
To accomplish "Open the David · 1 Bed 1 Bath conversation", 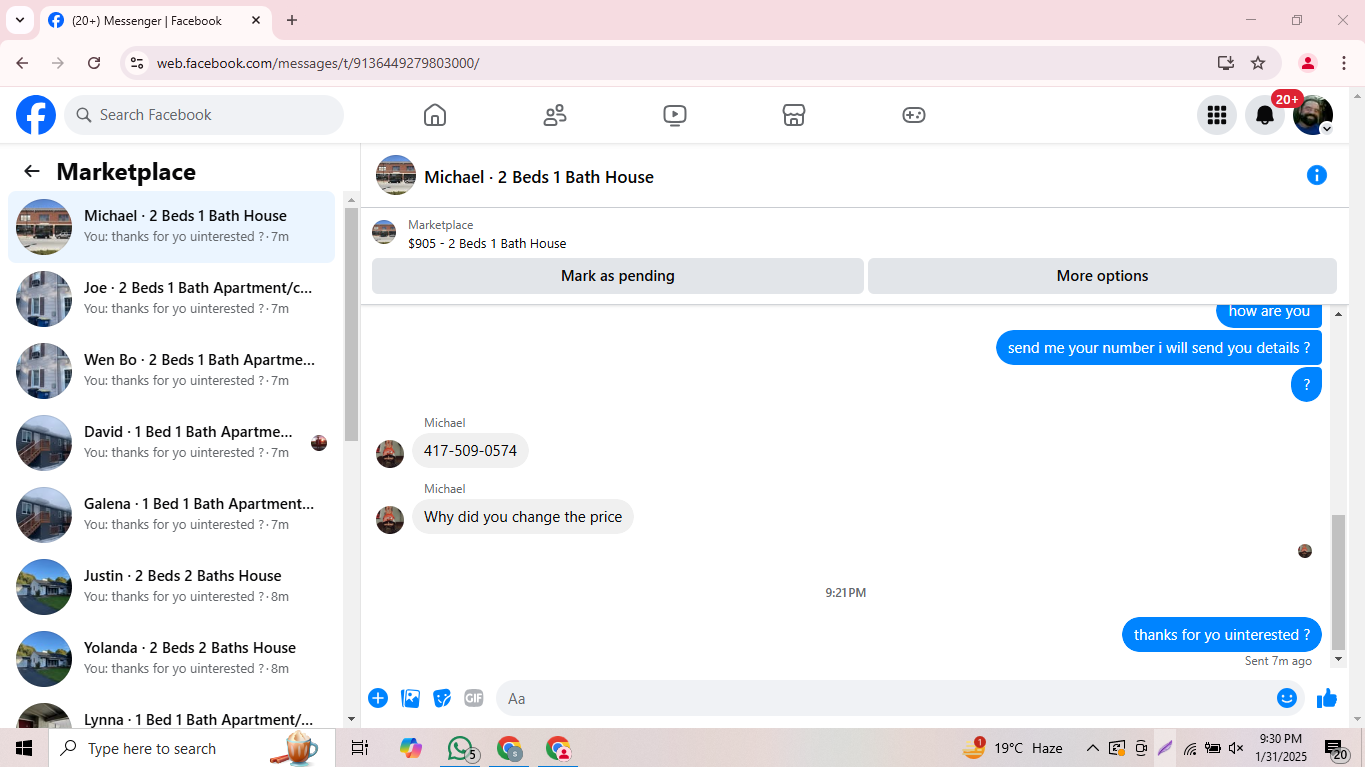I will click(x=171, y=443).
